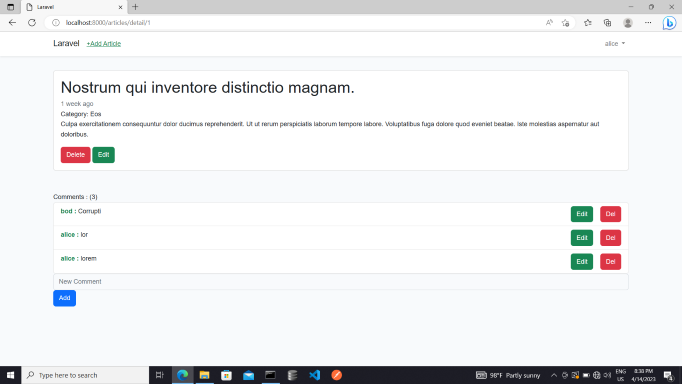Open network status in system tray

597,375
